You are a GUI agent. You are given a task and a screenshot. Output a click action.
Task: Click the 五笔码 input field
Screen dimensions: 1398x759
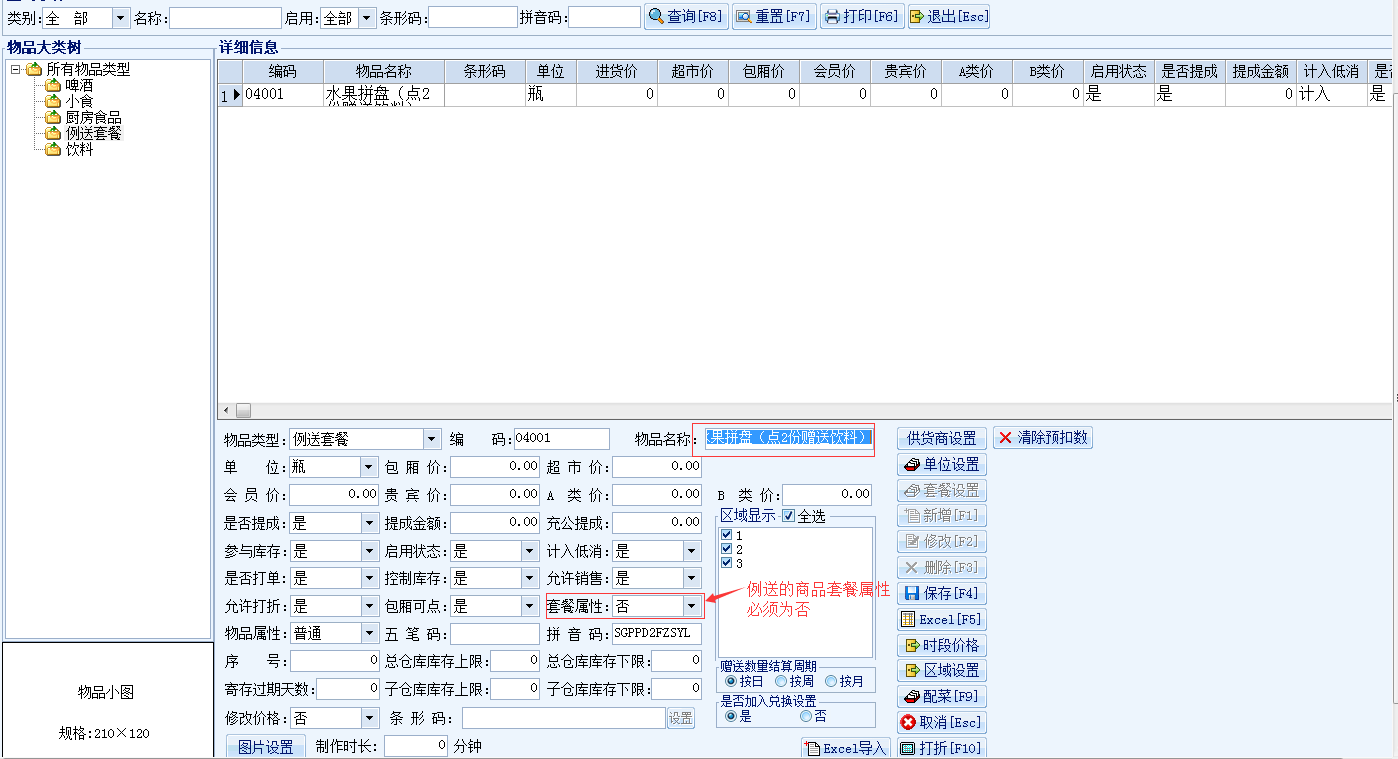pos(494,633)
